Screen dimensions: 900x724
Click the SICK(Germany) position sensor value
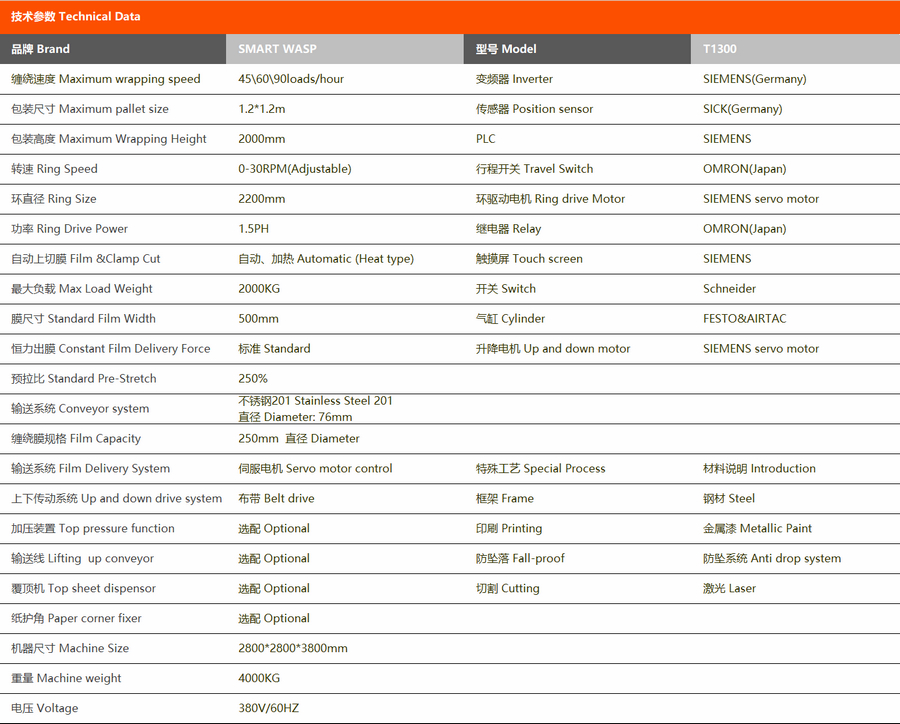(742, 109)
